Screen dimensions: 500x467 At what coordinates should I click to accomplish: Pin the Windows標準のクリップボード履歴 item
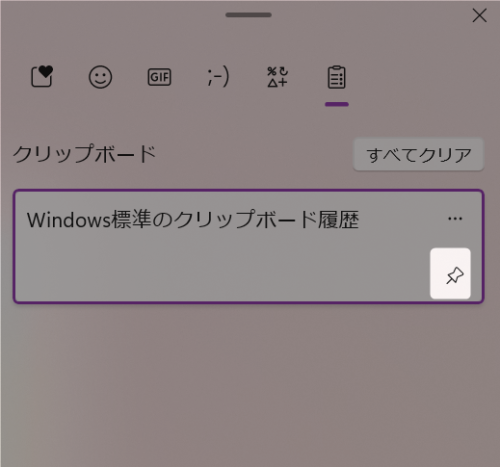coord(450,273)
